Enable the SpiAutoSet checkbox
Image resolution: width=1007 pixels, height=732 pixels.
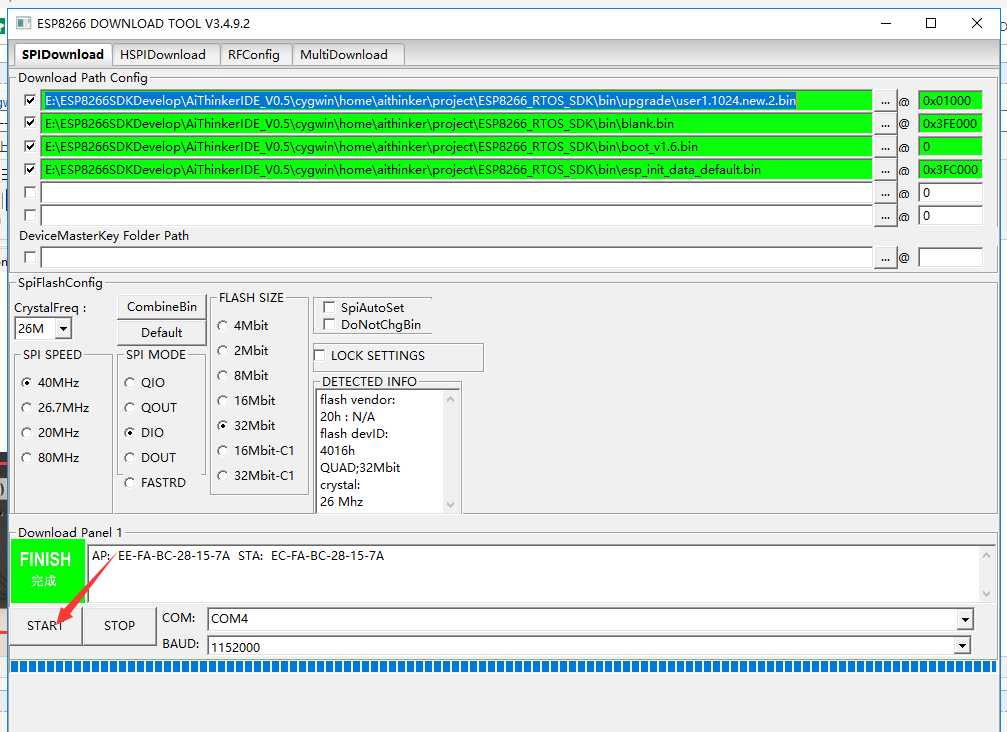pyautogui.click(x=328, y=308)
